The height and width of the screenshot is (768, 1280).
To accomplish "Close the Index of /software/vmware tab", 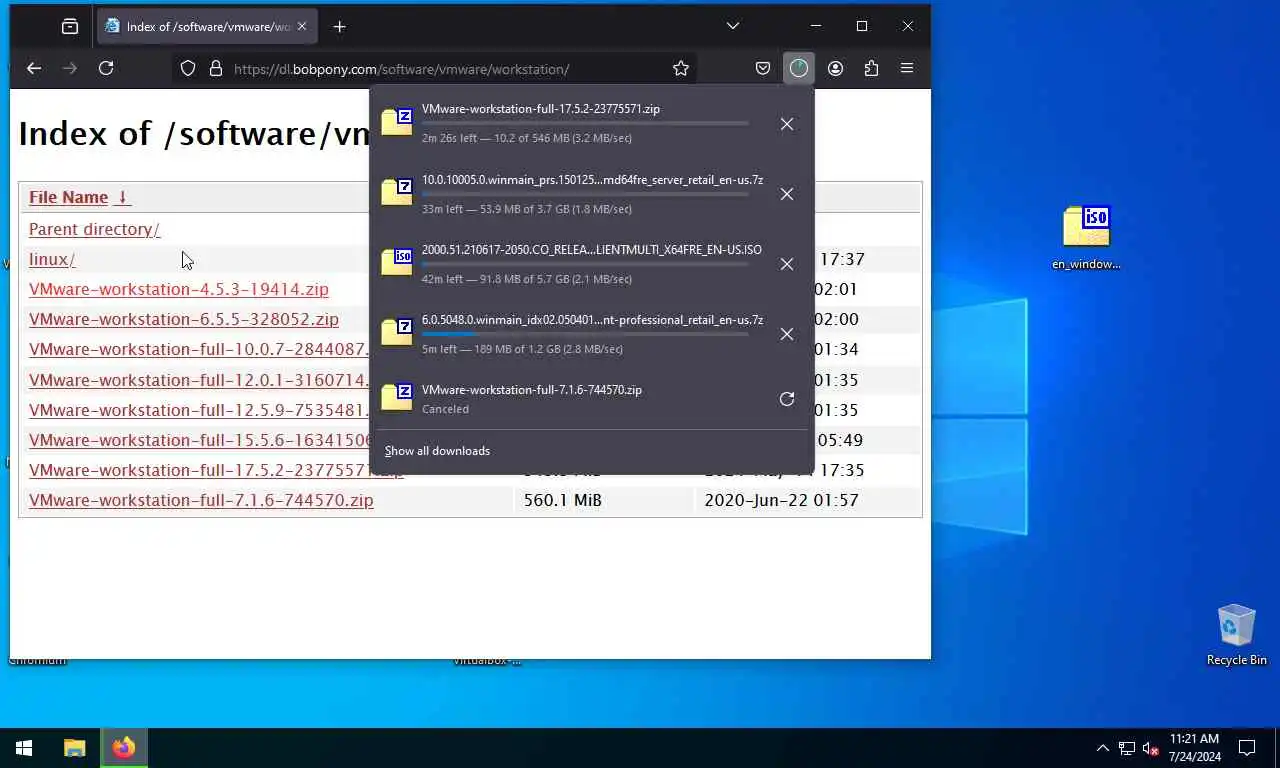I will (302, 26).
